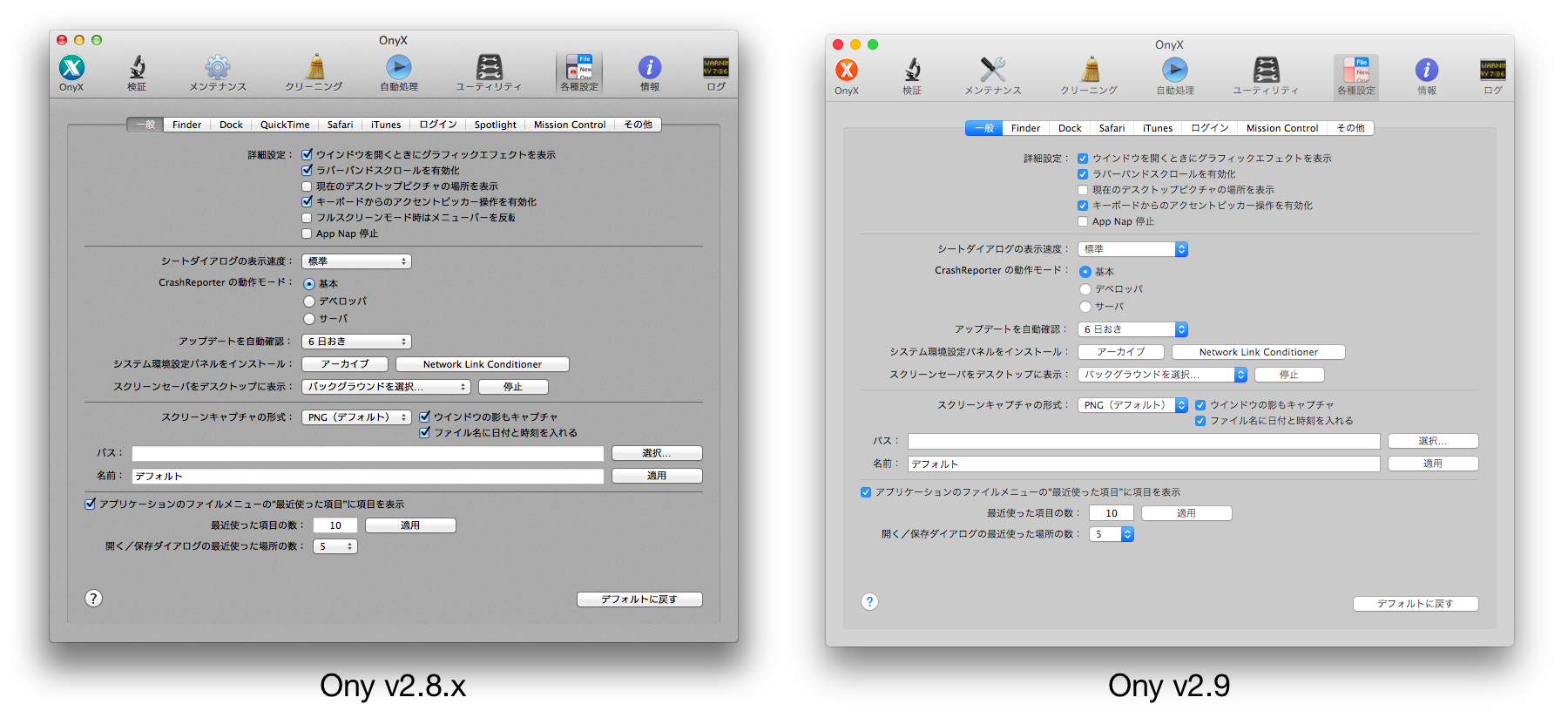Open 最近使った場所の数 dropdown in v2.8.x window
1568x711 pixels.
[335, 546]
